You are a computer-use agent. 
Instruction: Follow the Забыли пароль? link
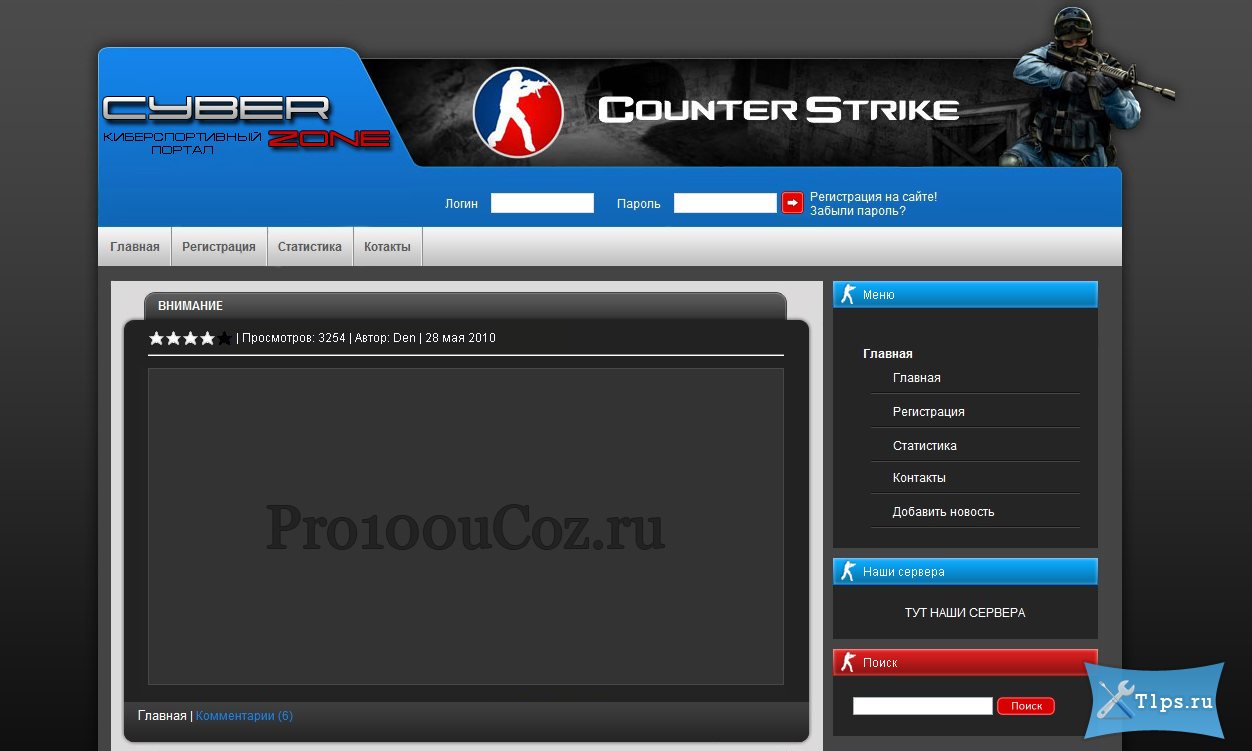tap(858, 211)
